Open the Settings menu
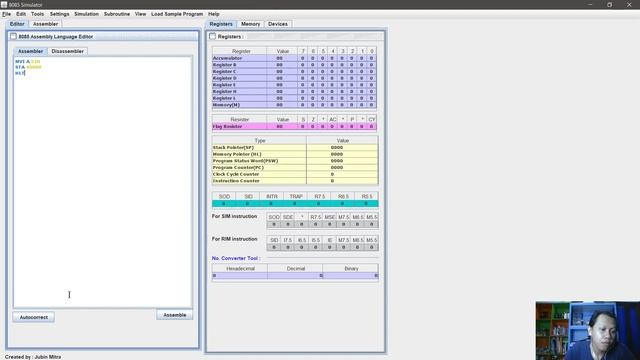Image resolution: width=640 pixels, height=360 pixels. (60, 14)
